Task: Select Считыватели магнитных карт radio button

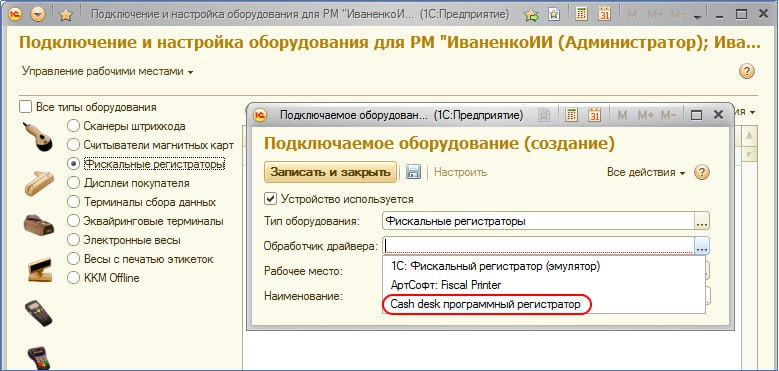Action: 73,145
